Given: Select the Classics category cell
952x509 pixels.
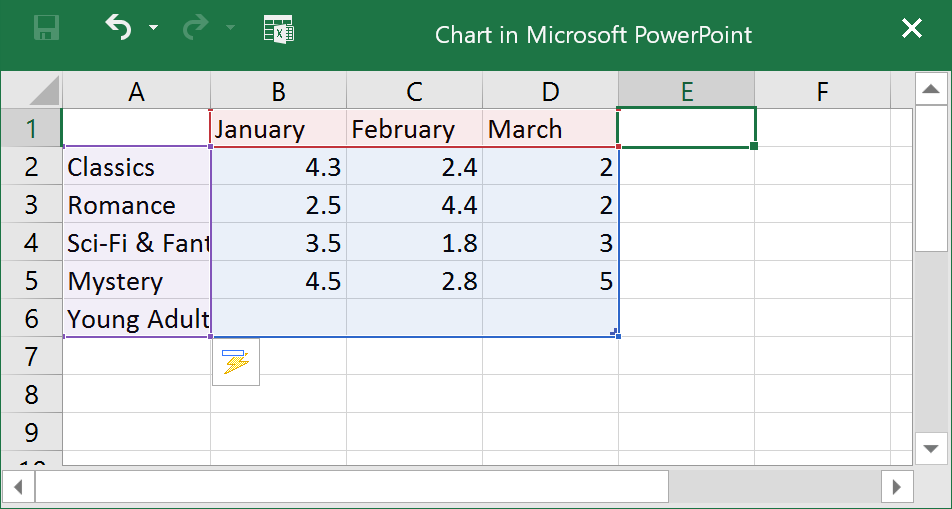Looking at the screenshot, I should pyautogui.click(x=137, y=166).
